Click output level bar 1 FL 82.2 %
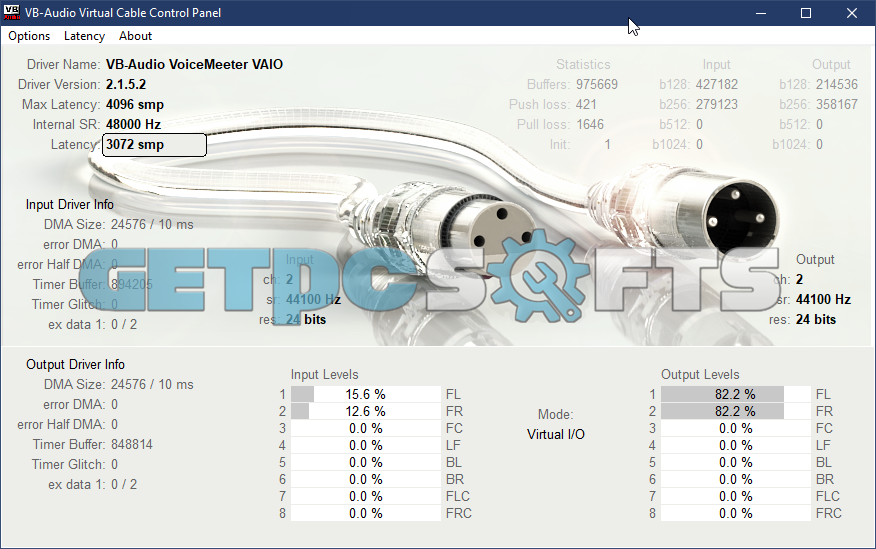The width and height of the screenshot is (876, 549). (x=735, y=394)
